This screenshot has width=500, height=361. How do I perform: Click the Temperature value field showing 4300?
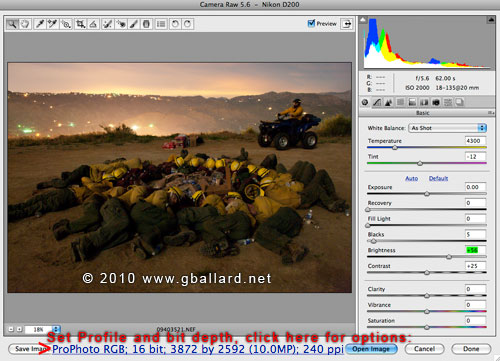coord(475,141)
